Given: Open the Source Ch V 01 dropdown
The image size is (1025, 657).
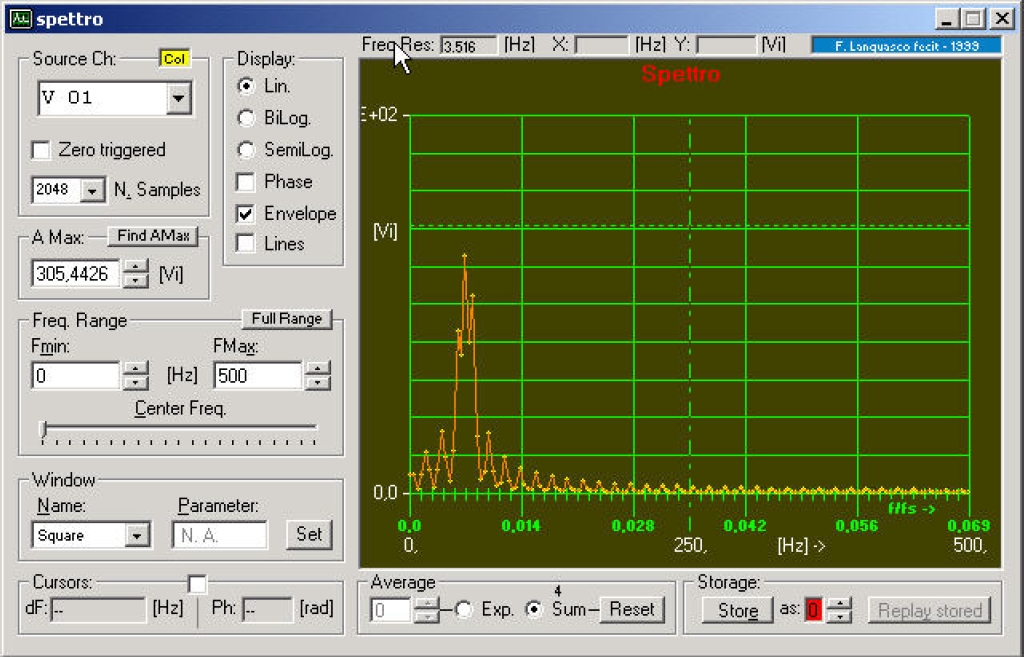Looking at the screenshot, I should coord(178,99).
